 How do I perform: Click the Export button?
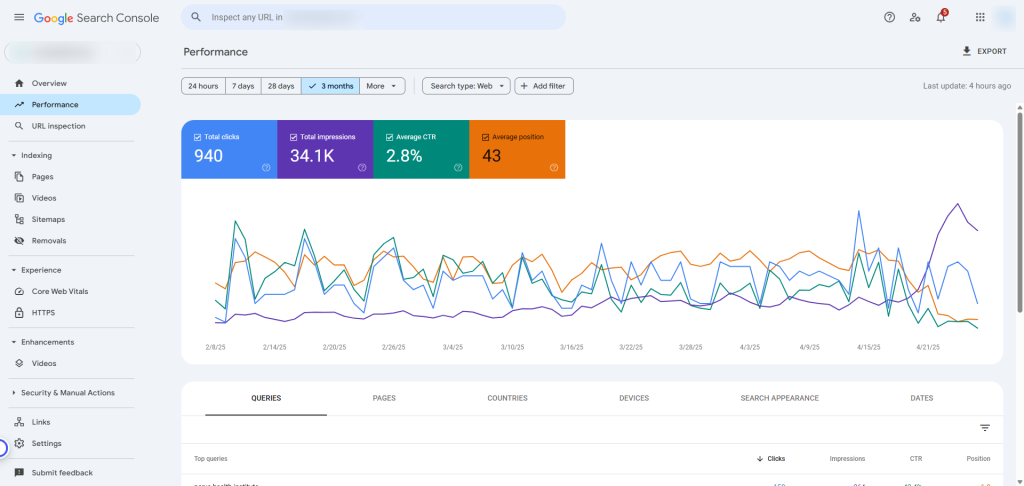click(x=984, y=51)
